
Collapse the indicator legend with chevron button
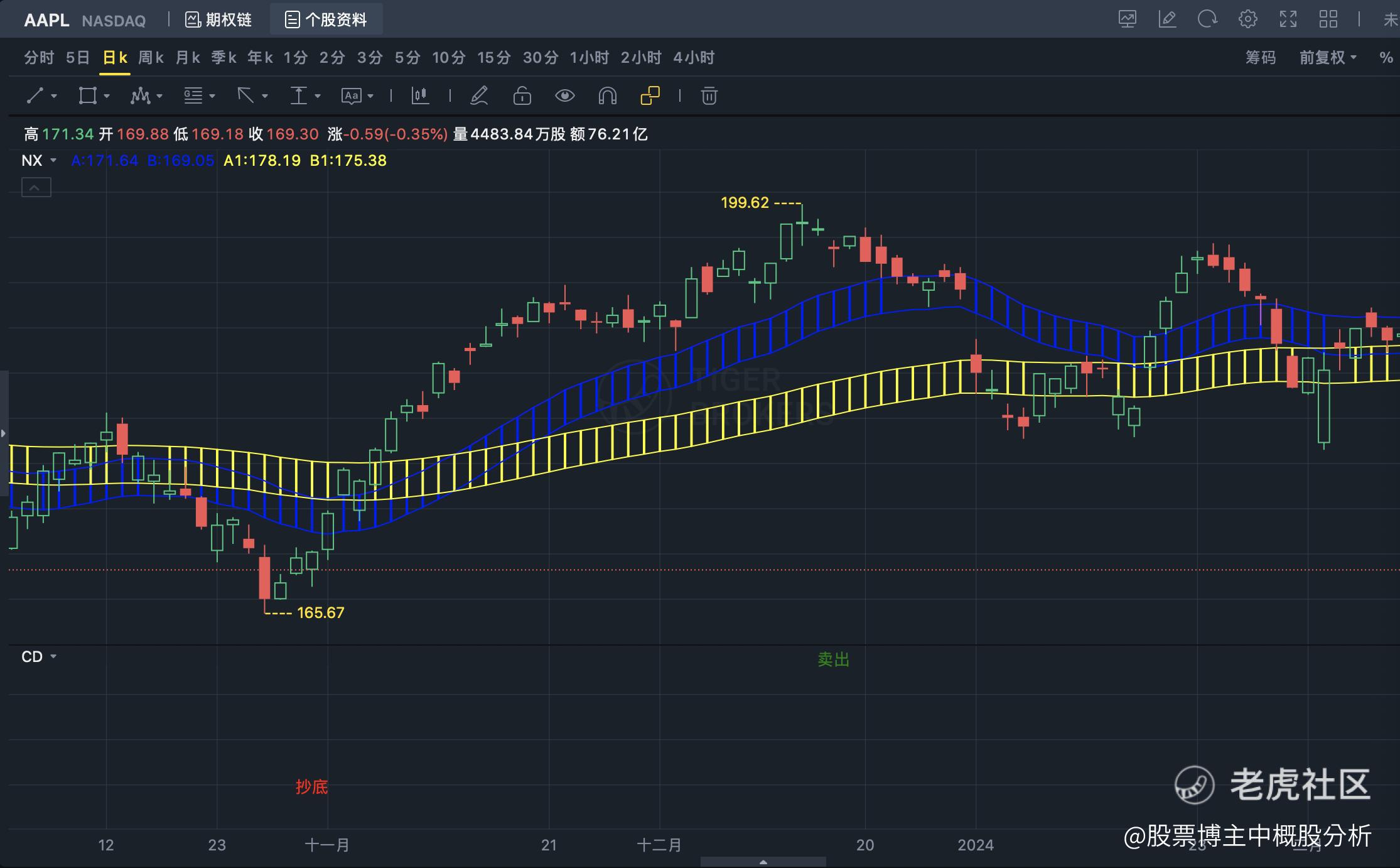[x=36, y=187]
